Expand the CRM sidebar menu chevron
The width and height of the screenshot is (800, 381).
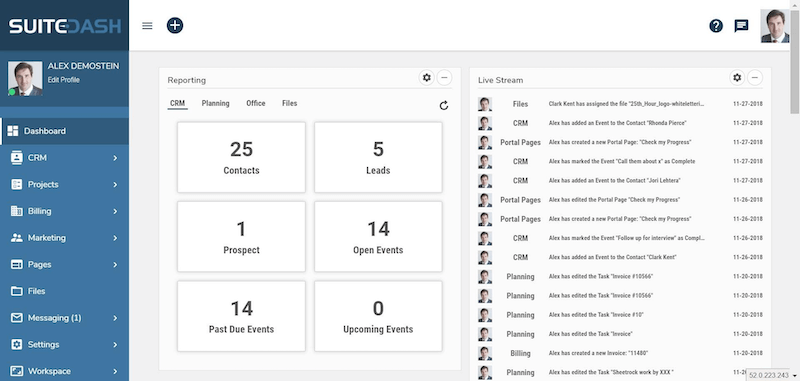pyautogui.click(x=115, y=158)
